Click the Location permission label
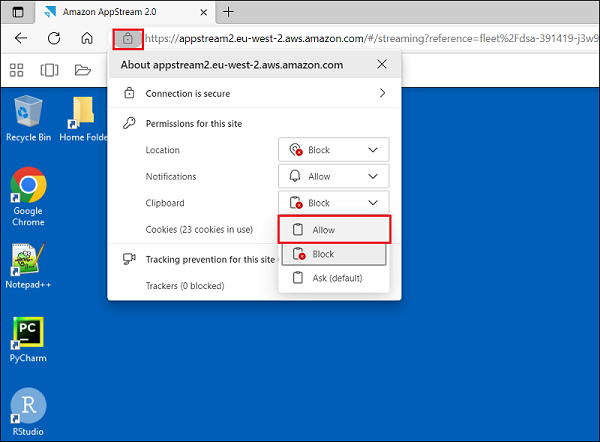600x442 pixels. (x=162, y=150)
